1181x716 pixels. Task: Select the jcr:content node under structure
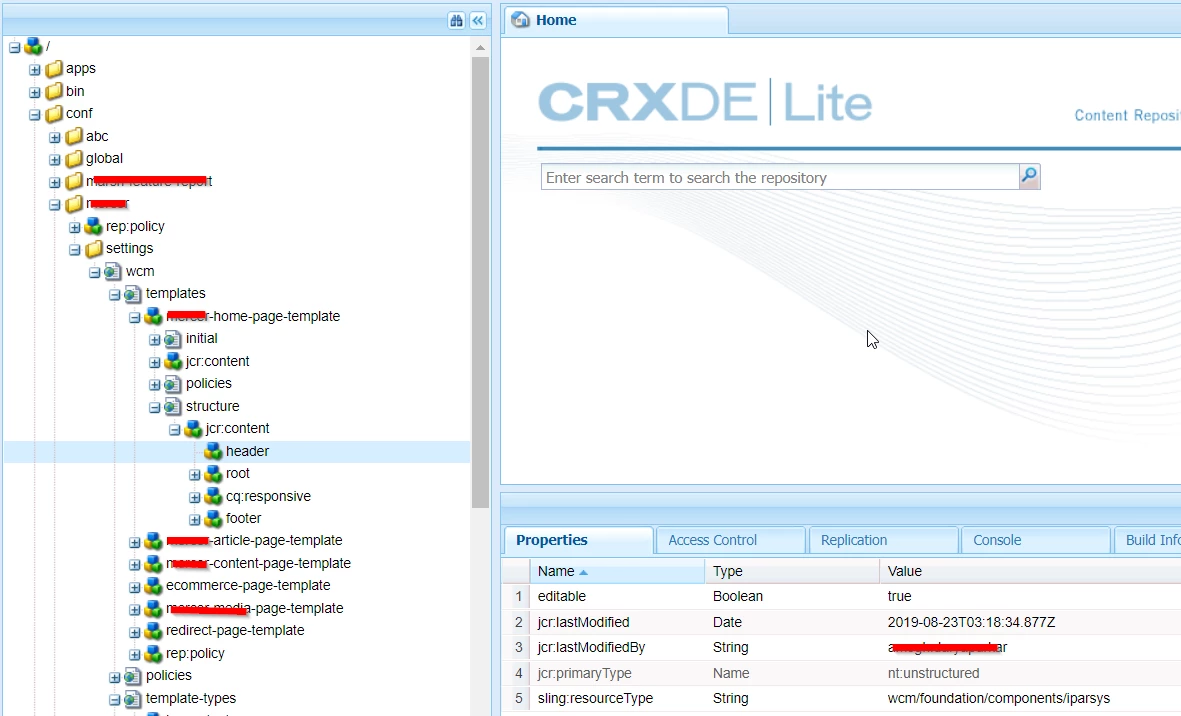[237, 428]
